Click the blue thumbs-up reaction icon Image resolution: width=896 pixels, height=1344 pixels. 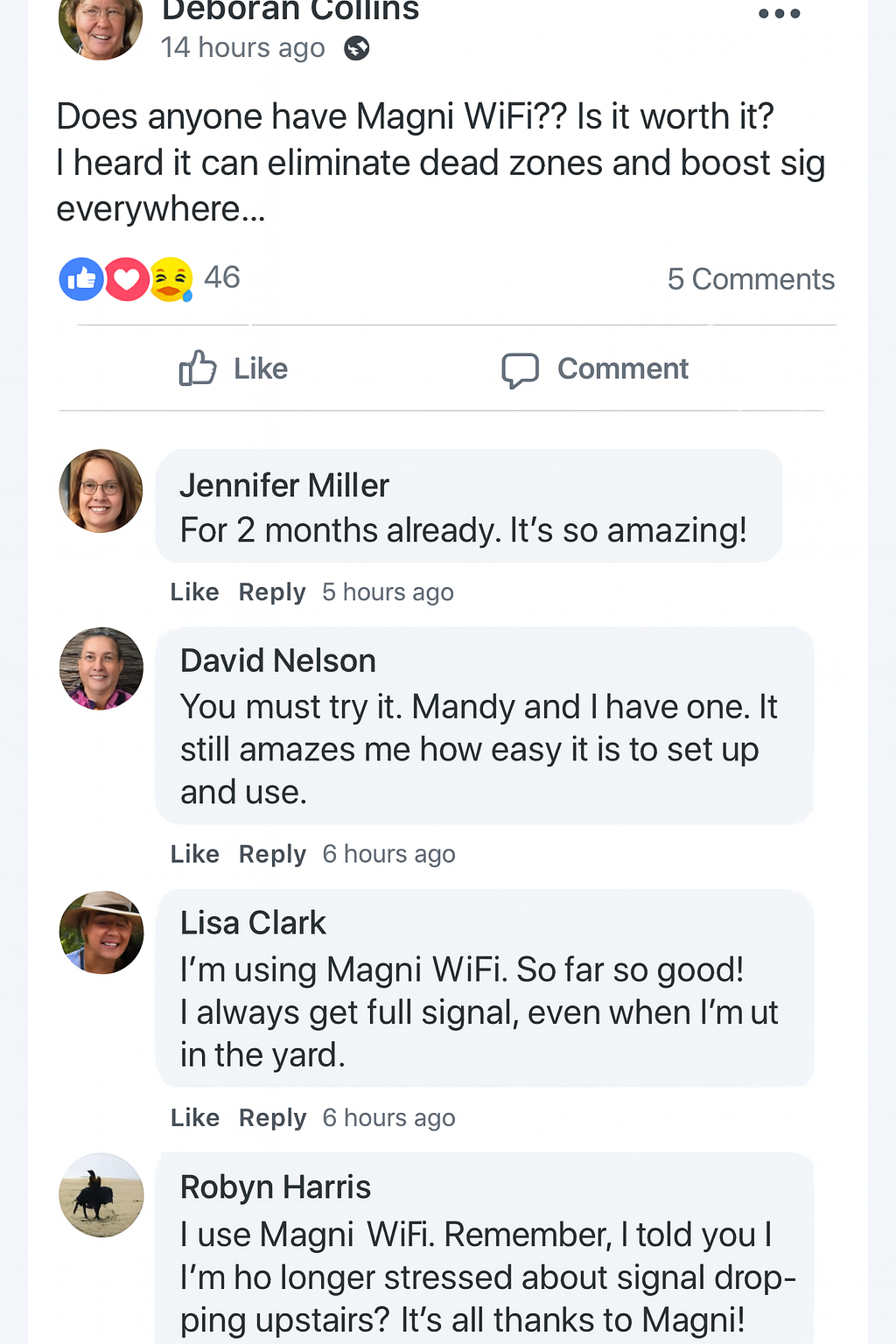(x=81, y=279)
